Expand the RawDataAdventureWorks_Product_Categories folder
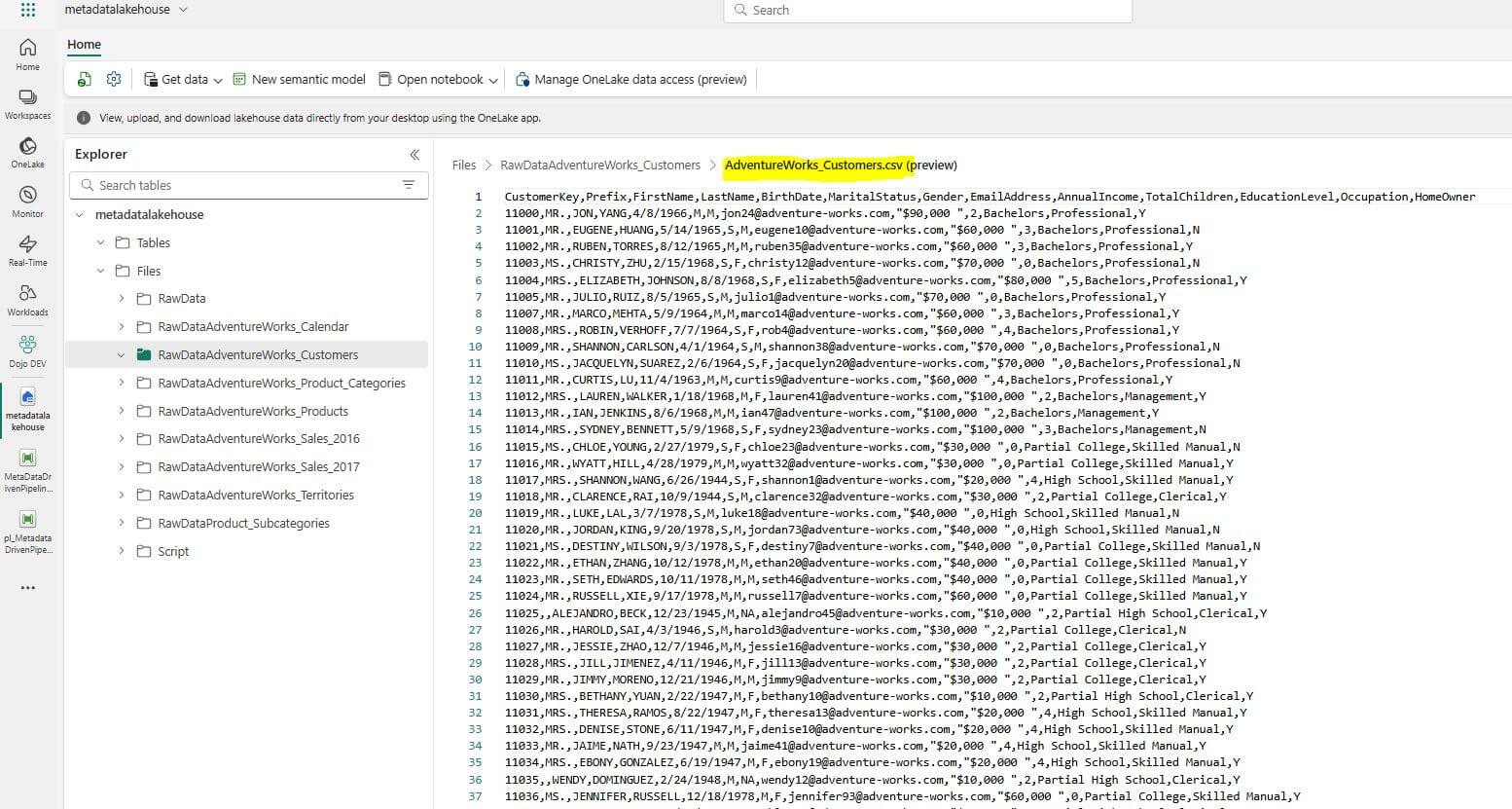The height and width of the screenshot is (809, 1512). (122, 384)
